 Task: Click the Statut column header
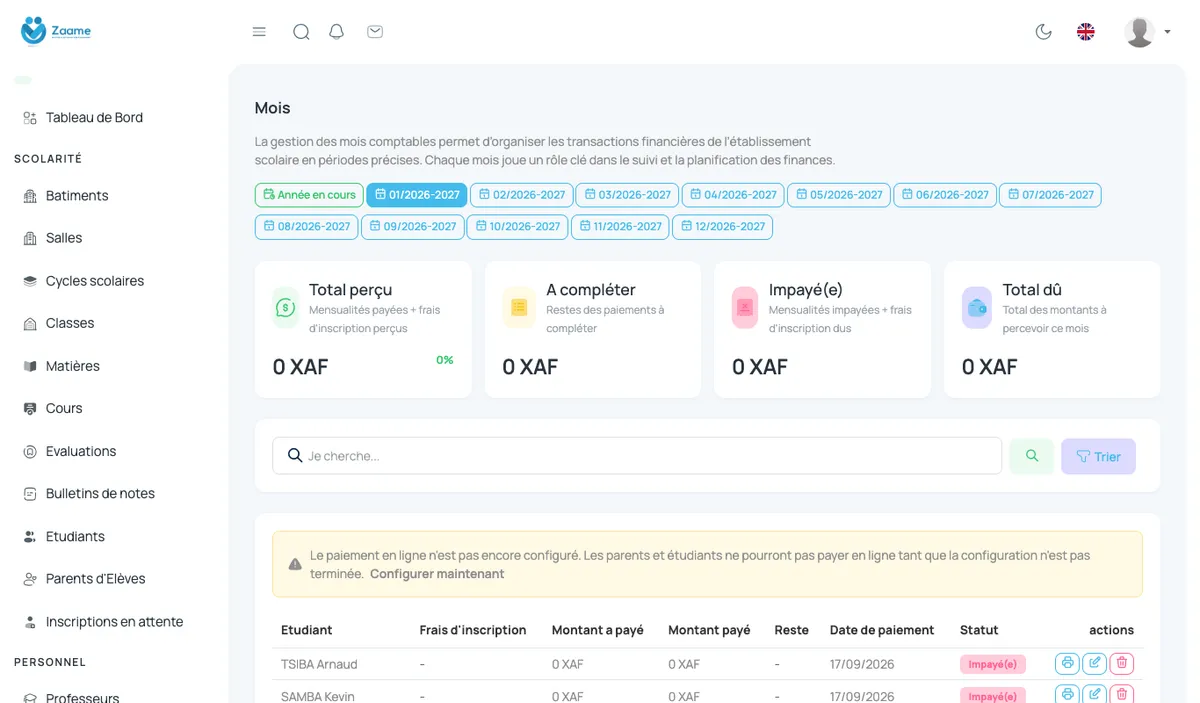(979, 630)
